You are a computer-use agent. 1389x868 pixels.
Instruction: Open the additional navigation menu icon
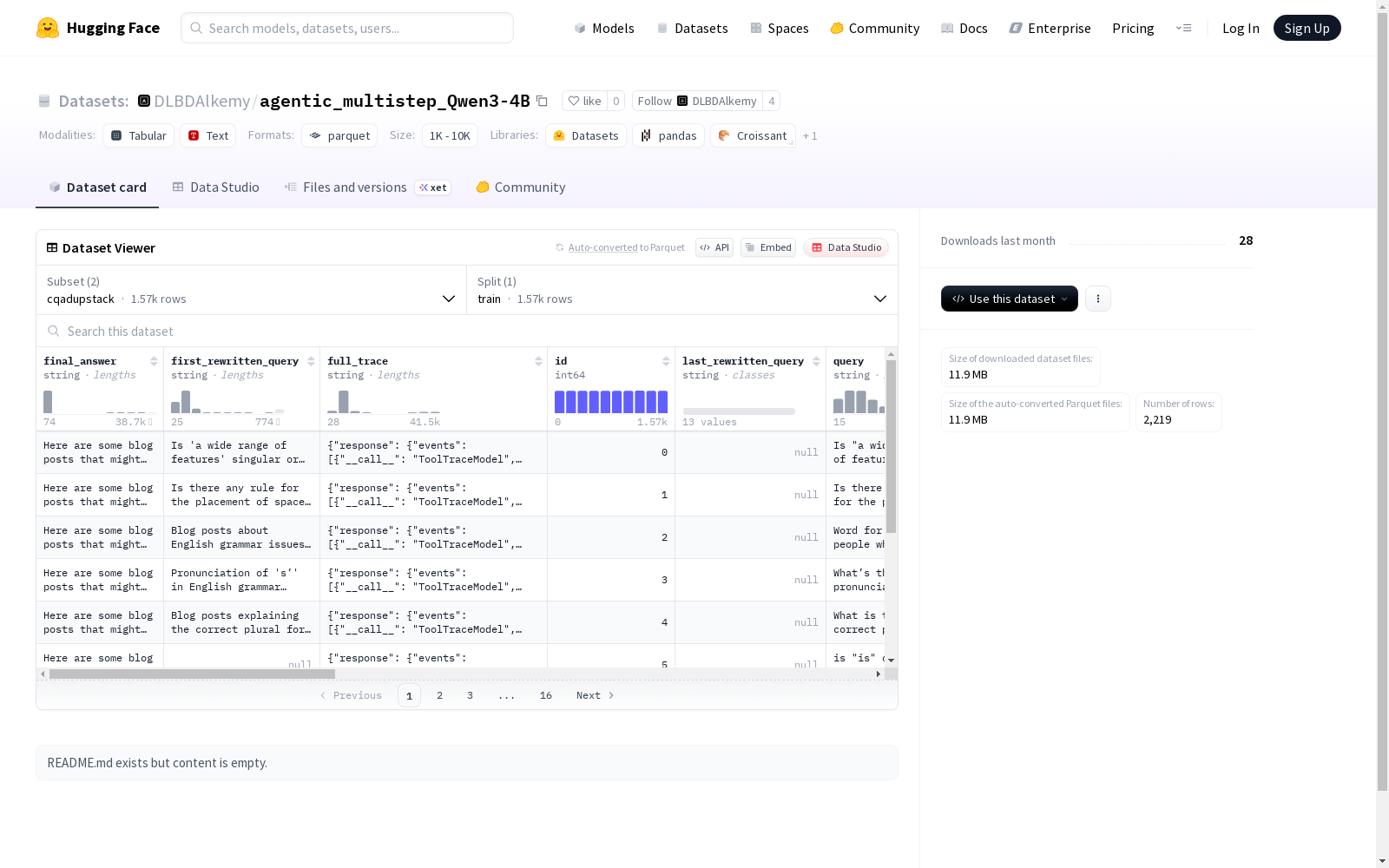pyautogui.click(x=1183, y=28)
